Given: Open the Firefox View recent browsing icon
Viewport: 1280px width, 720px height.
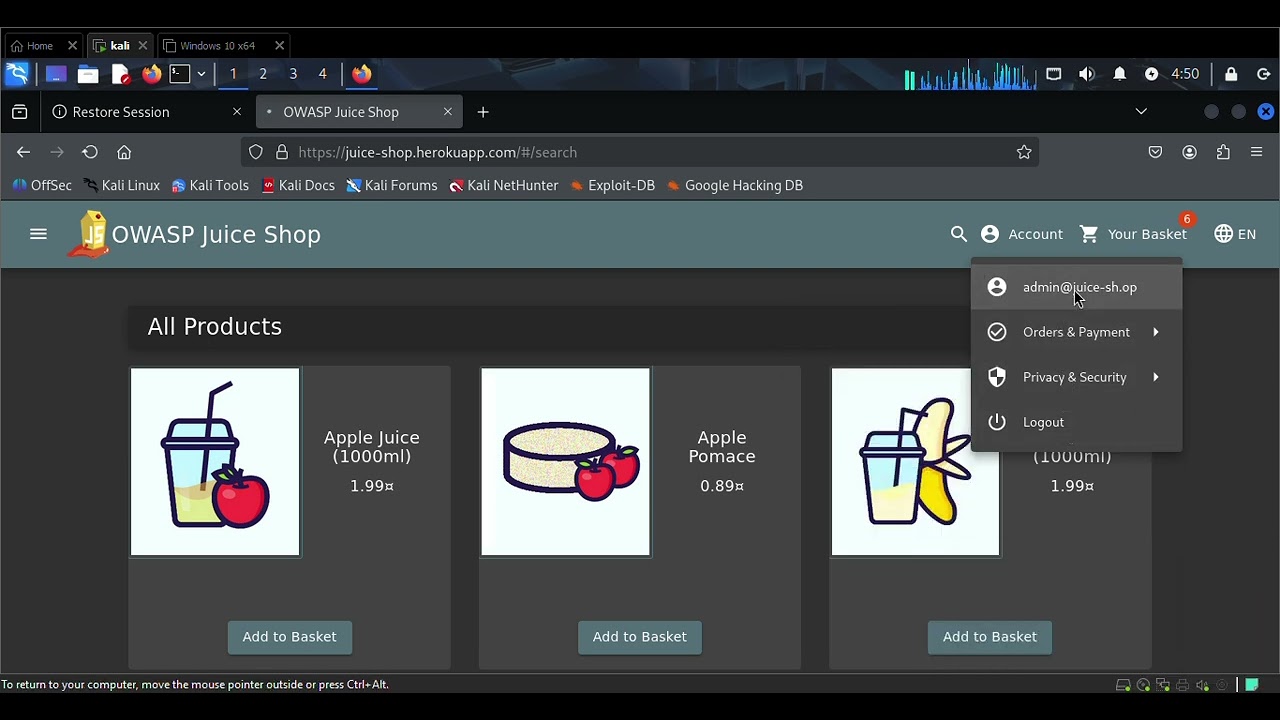Looking at the screenshot, I should click(x=19, y=112).
